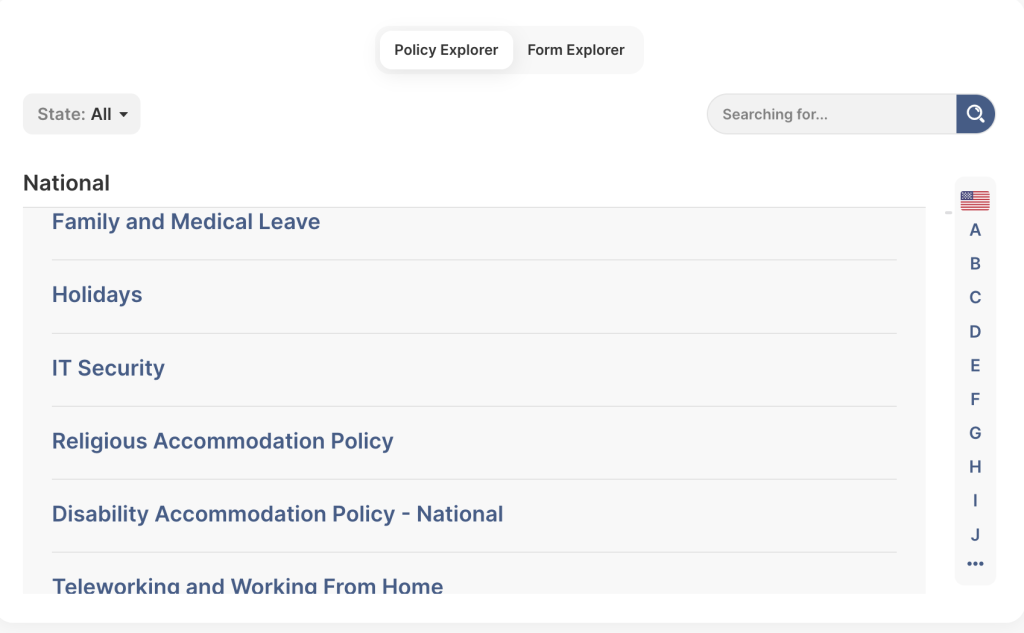Viewport: 1024px width, 633px height.
Task: Jump to letter F in index
Action: [x=975, y=399]
